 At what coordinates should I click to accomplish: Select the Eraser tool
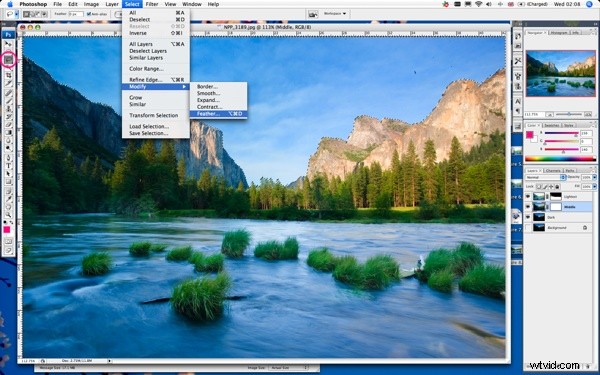pyautogui.click(x=8, y=124)
